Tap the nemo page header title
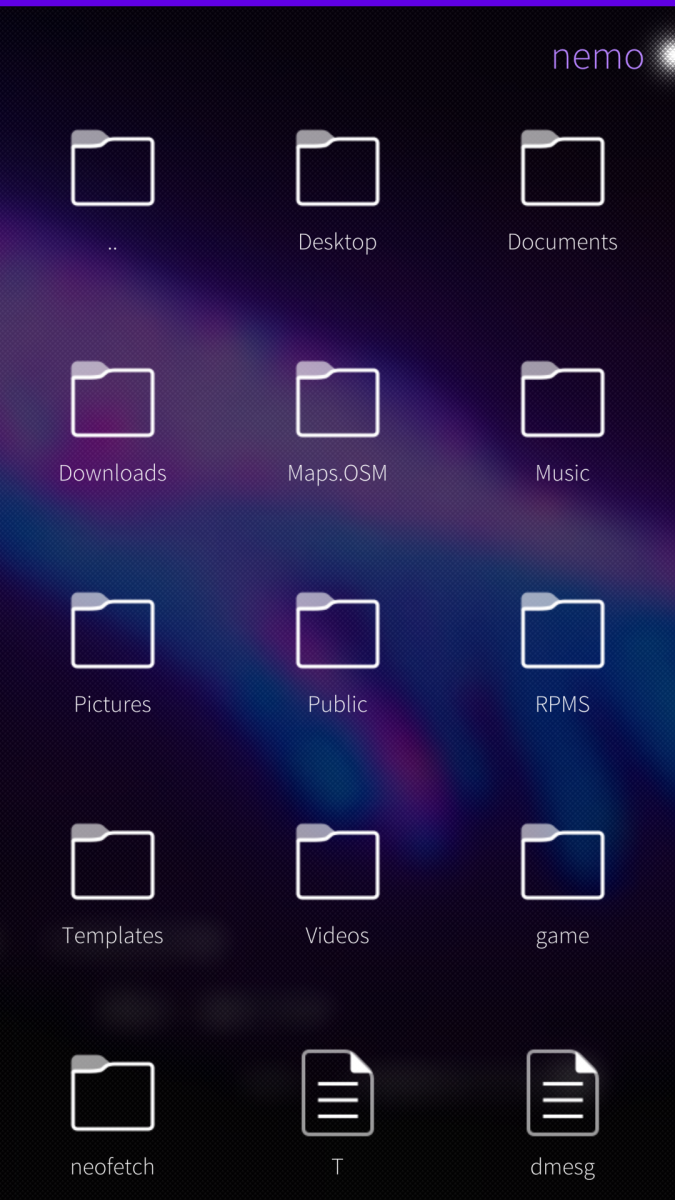675x1200 pixels. click(597, 56)
